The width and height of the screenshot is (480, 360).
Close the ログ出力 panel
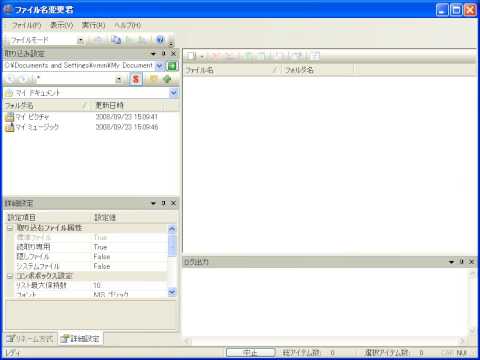(x=472, y=262)
